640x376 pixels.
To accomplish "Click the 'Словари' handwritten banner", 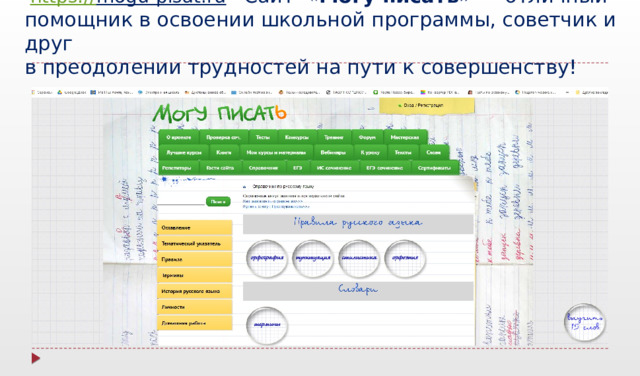I will point(358,291).
